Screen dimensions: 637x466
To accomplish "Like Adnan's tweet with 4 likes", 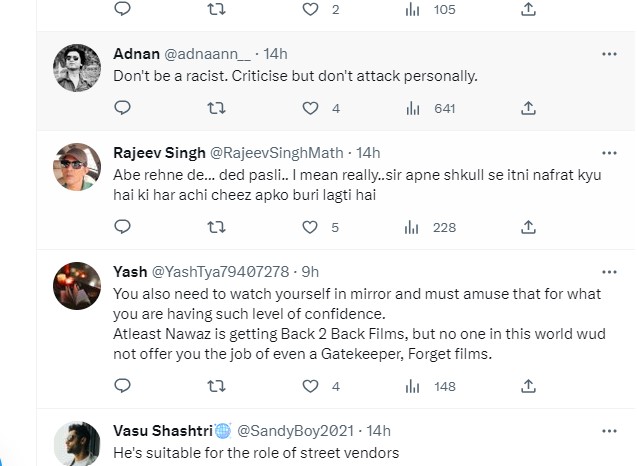I will point(310,108).
